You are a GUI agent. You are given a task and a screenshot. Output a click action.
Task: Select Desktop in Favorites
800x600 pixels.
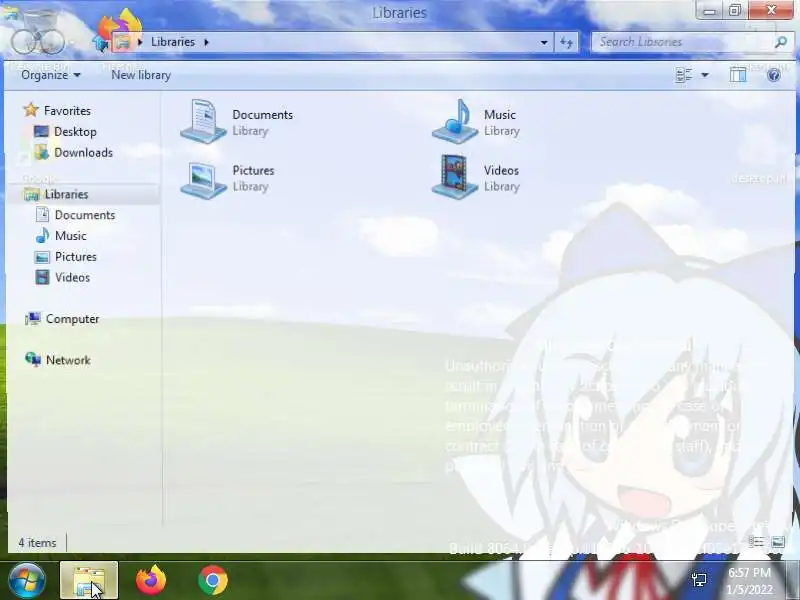(x=65, y=132)
